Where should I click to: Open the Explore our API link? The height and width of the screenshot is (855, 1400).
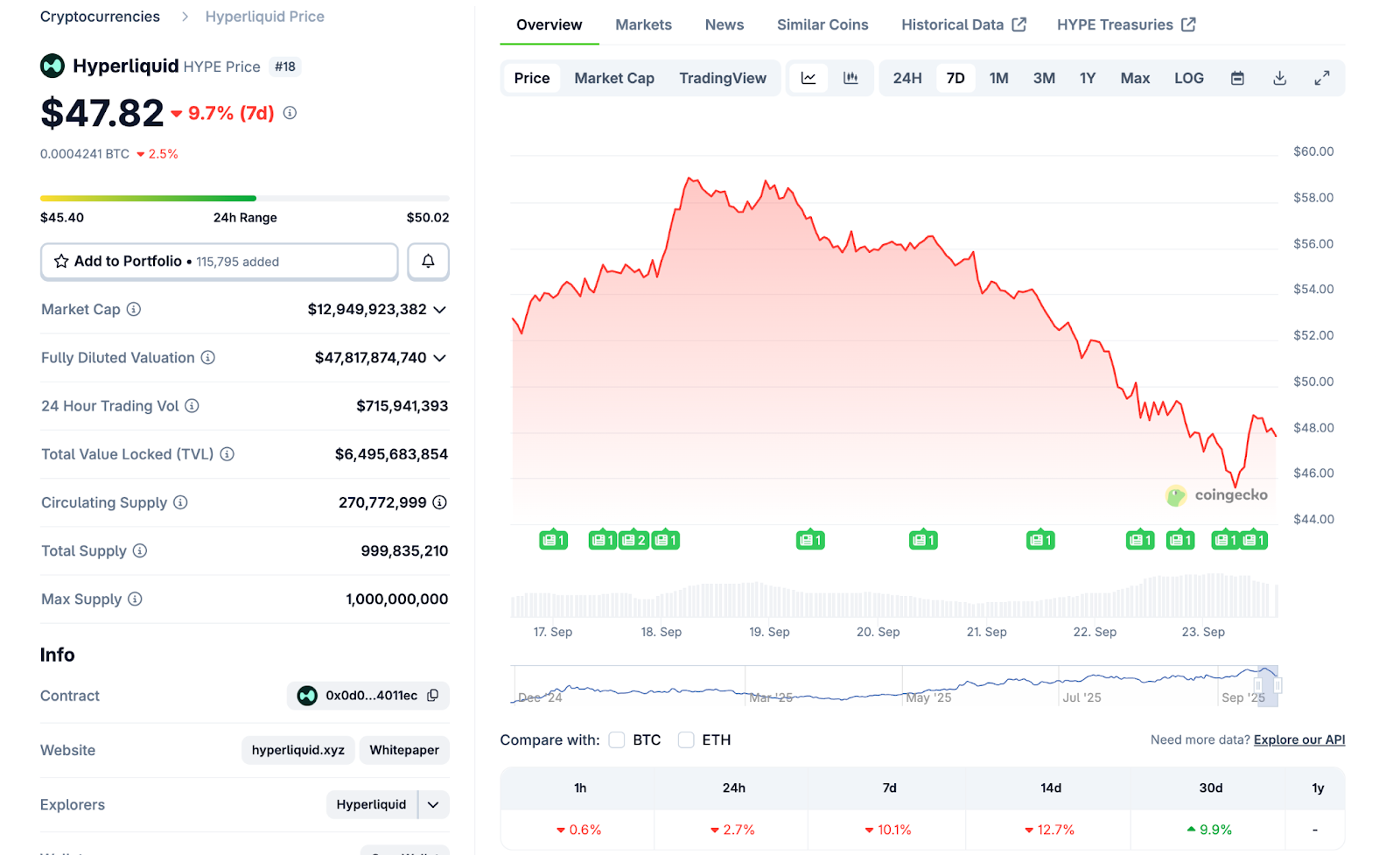coord(1298,740)
